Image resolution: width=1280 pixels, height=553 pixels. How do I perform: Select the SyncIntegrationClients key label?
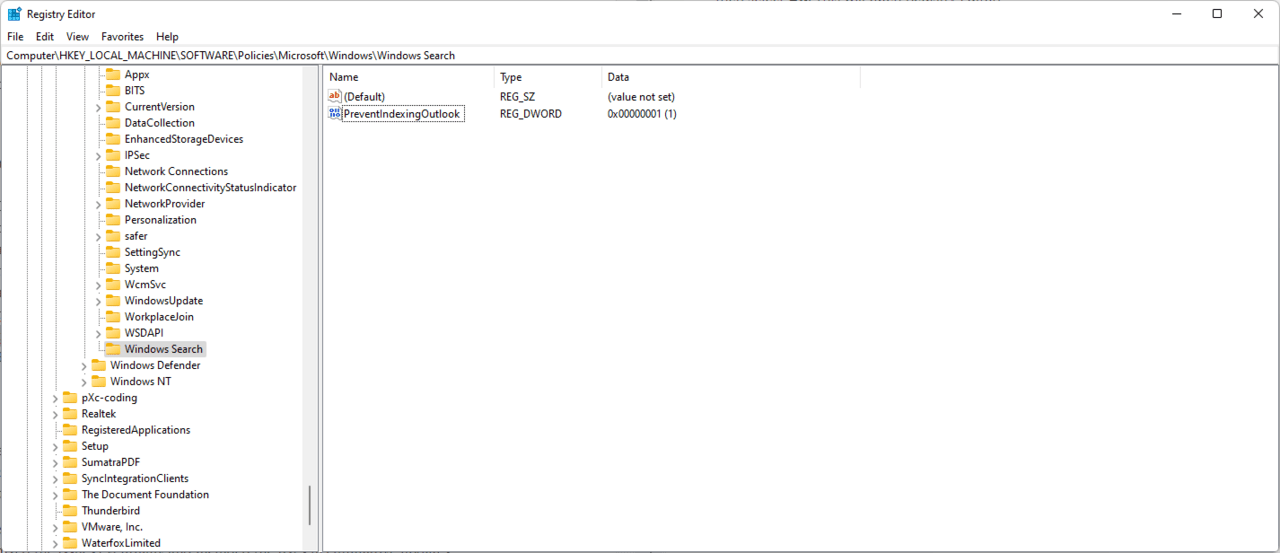click(x=135, y=478)
